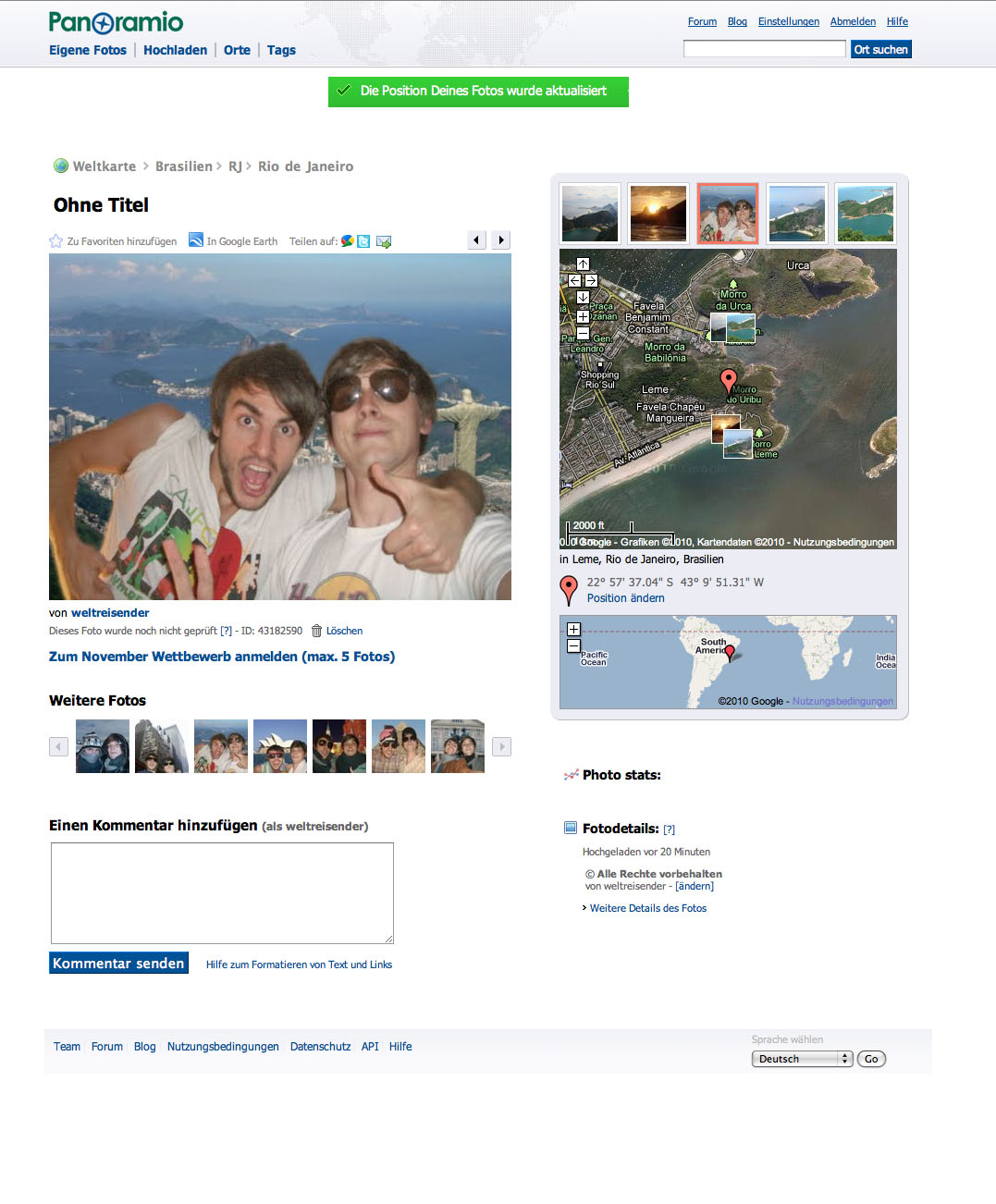Go to next photo arrow

pyautogui.click(x=501, y=240)
